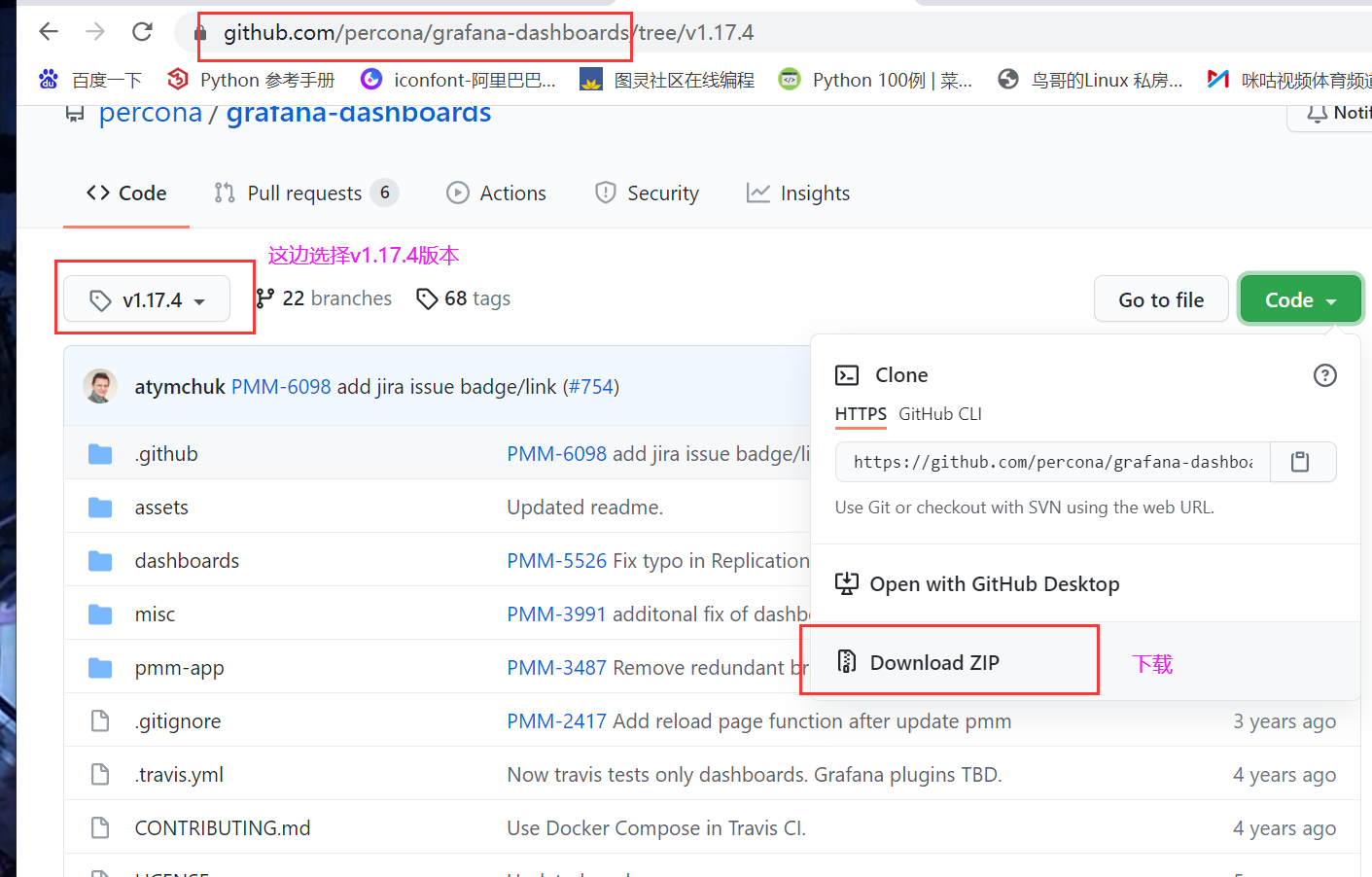1372x877 pixels.
Task: Open atymchuk author link
Action: [x=180, y=387]
